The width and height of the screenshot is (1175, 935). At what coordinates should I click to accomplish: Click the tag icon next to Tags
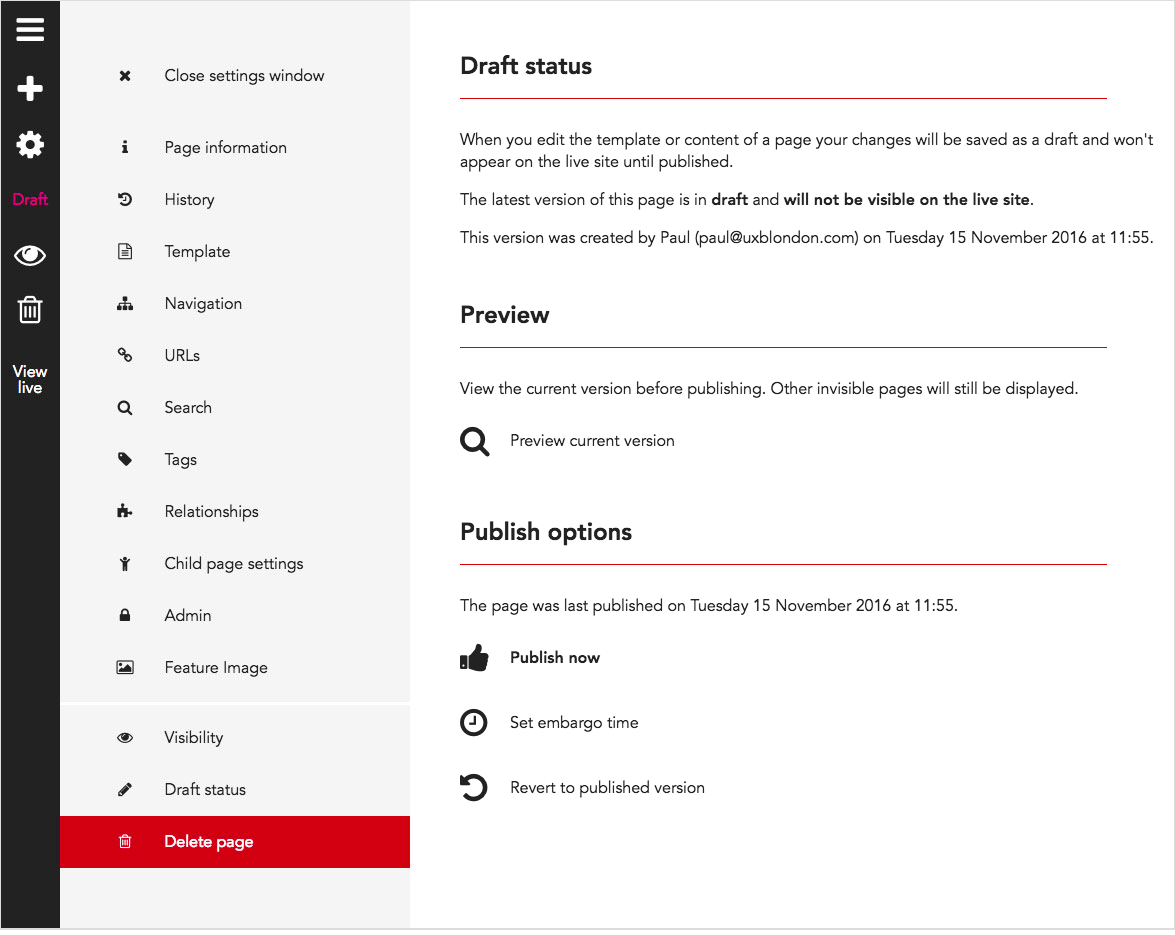tap(124, 459)
